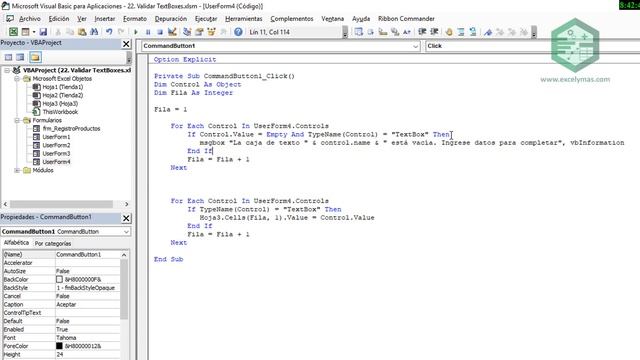Toggle Folders button in Project panel

pos(35,57)
